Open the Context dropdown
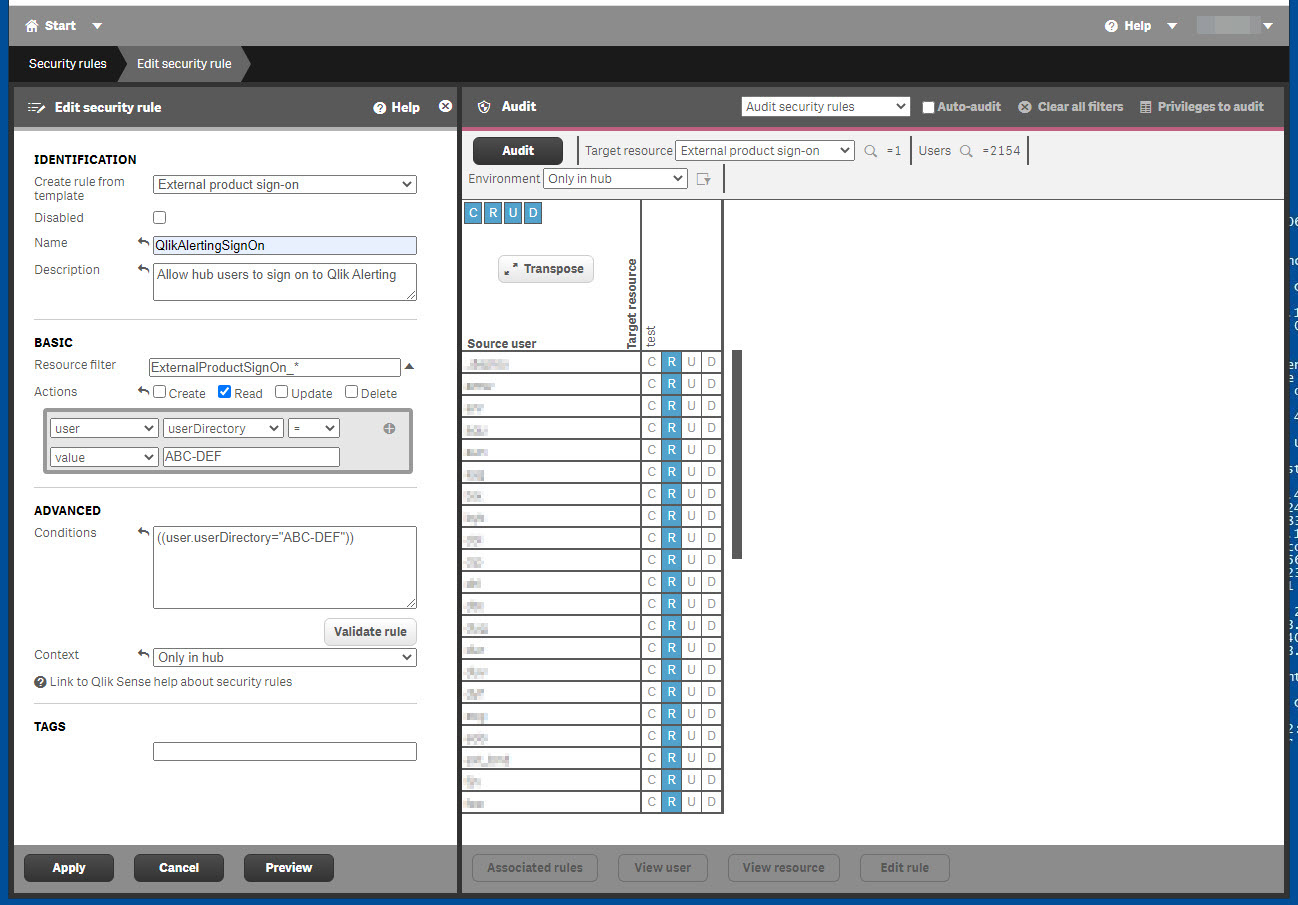This screenshot has height=905, width=1298. (x=285, y=657)
